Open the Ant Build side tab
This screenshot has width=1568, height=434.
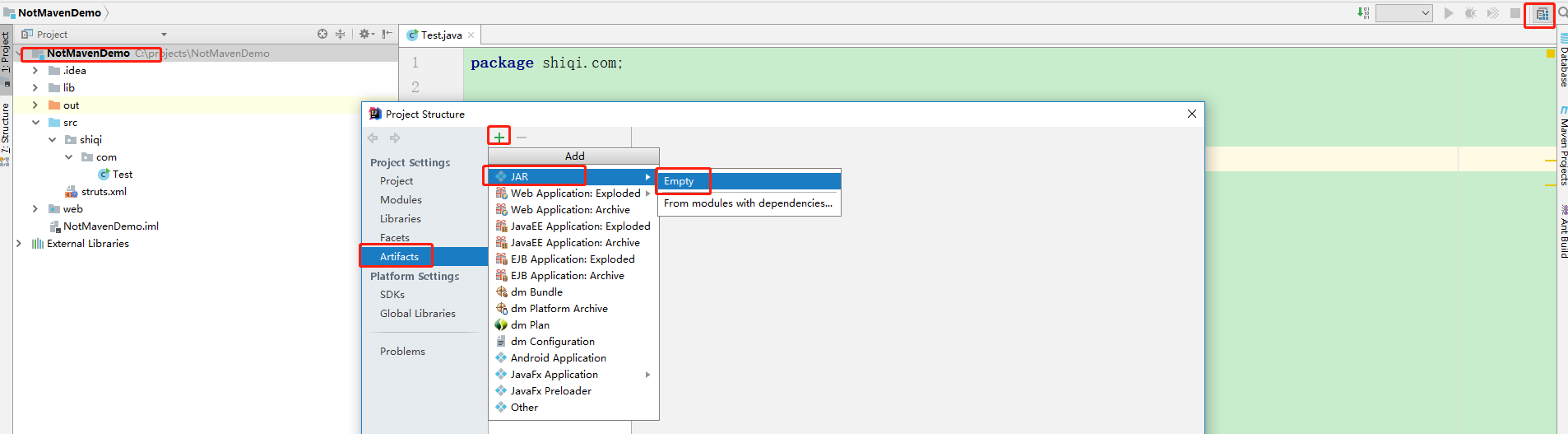1562,232
